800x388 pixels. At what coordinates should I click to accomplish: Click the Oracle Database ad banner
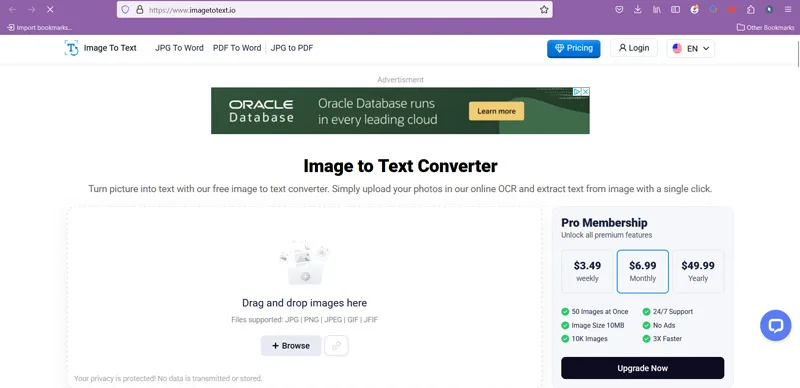click(400, 111)
